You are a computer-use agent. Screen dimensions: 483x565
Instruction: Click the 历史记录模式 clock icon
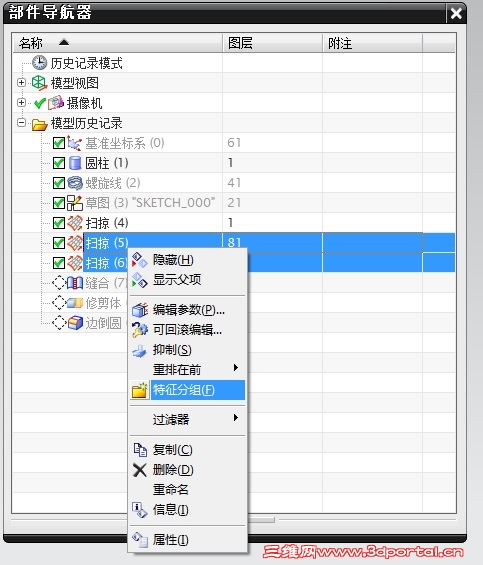(39, 63)
